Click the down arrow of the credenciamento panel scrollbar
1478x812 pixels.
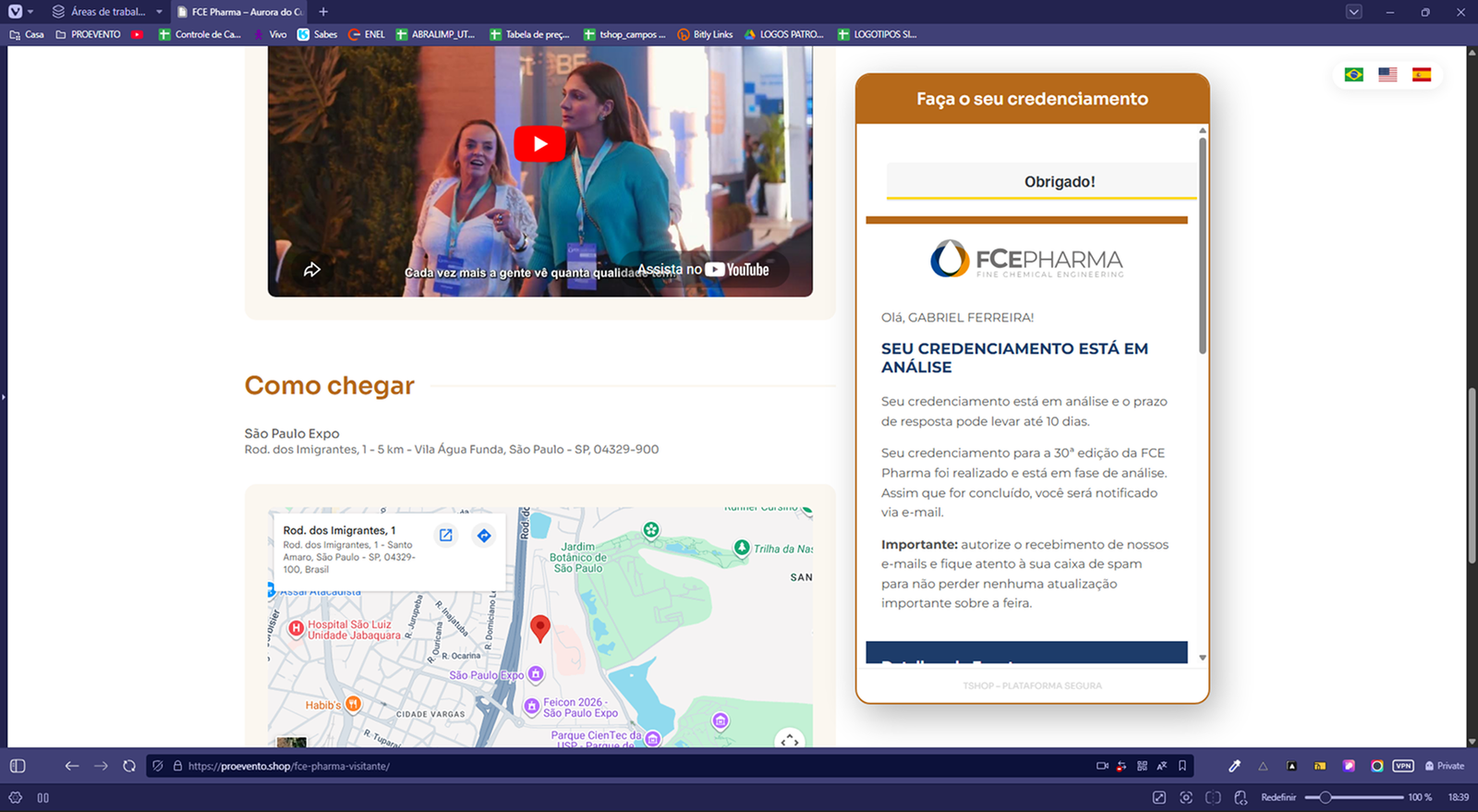pos(1203,658)
